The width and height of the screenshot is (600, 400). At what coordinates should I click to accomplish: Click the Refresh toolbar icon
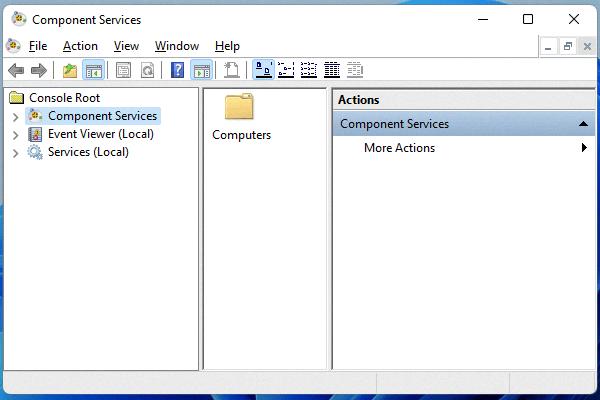click(147, 70)
